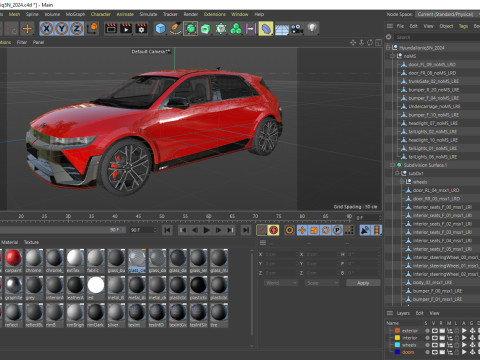Toggle the X axis lock icon
Screen dimensions: 480x360
(47, 29)
